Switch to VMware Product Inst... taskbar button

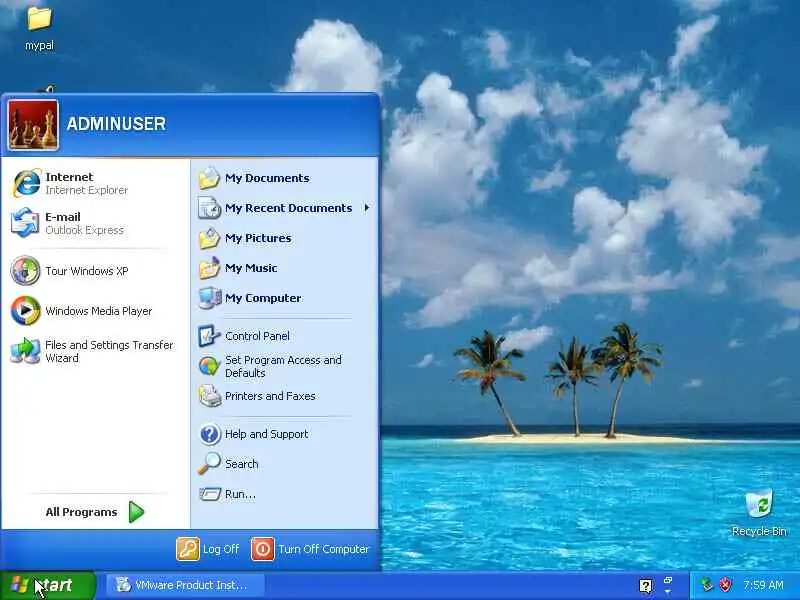(x=186, y=585)
